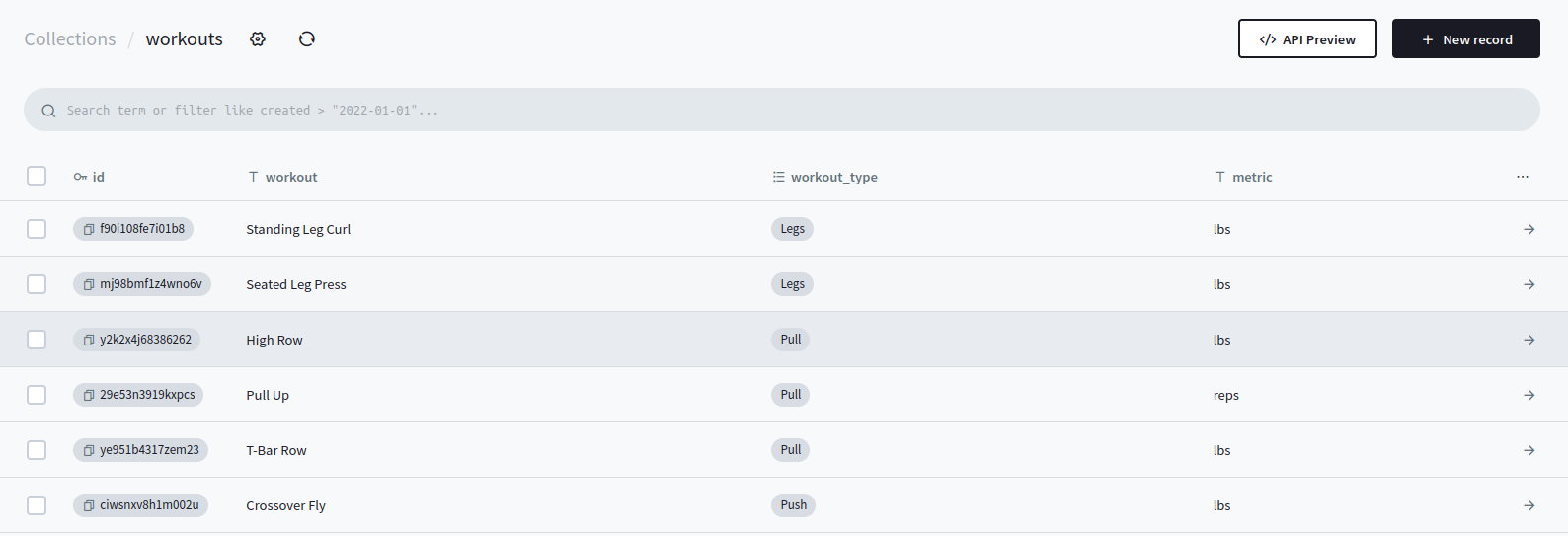The height and width of the screenshot is (536, 1568).
Task: Refresh the workouts records list
Action: click(307, 39)
